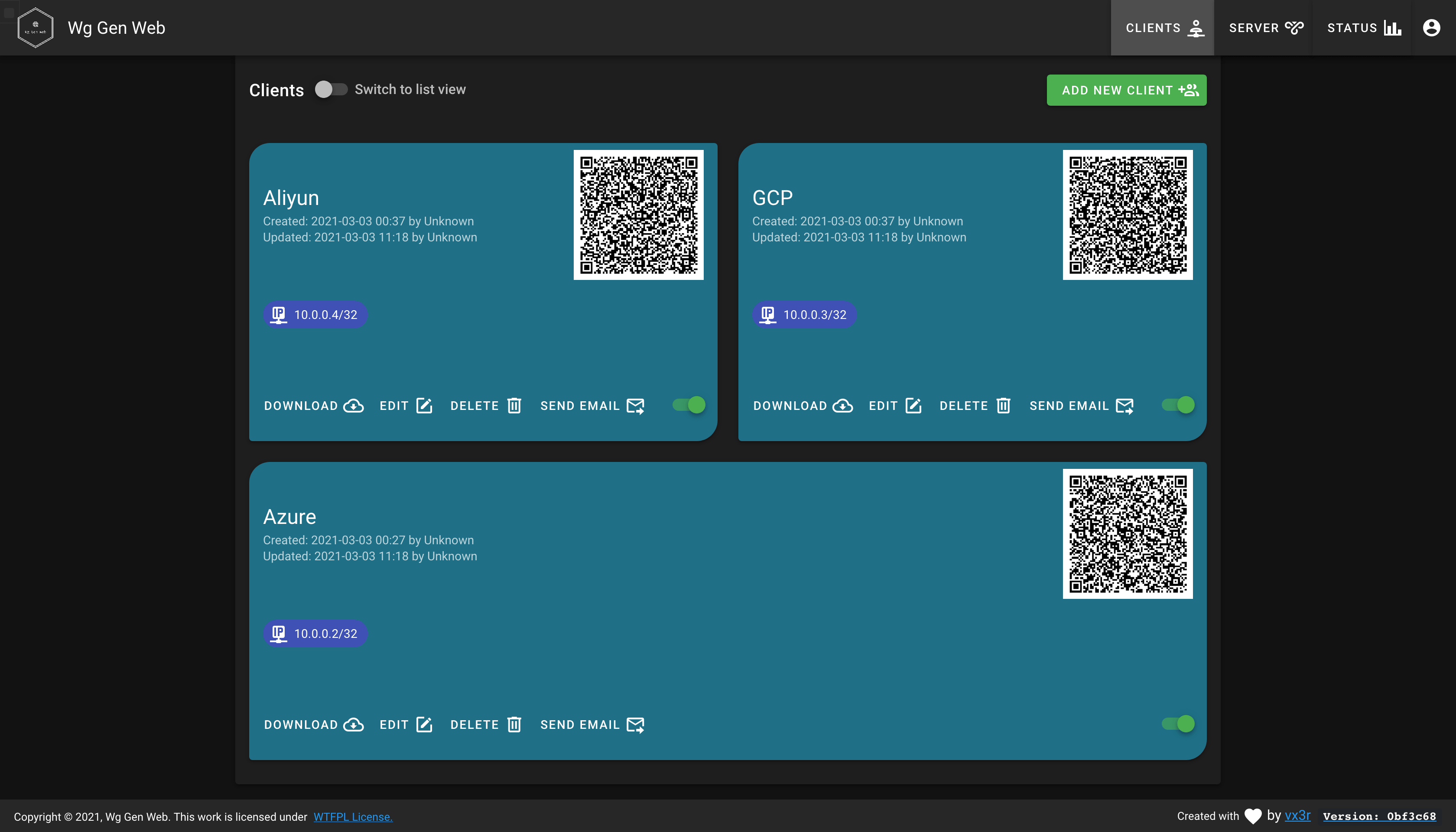Viewport: 1456px width, 832px height.
Task: Open the Status tab
Action: coord(1363,27)
